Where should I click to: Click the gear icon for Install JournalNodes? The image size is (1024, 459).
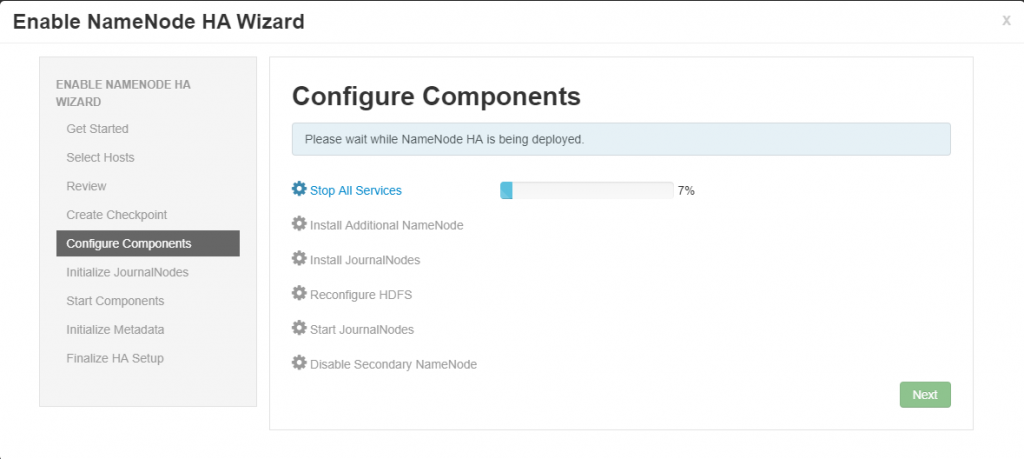click(299, 258)
